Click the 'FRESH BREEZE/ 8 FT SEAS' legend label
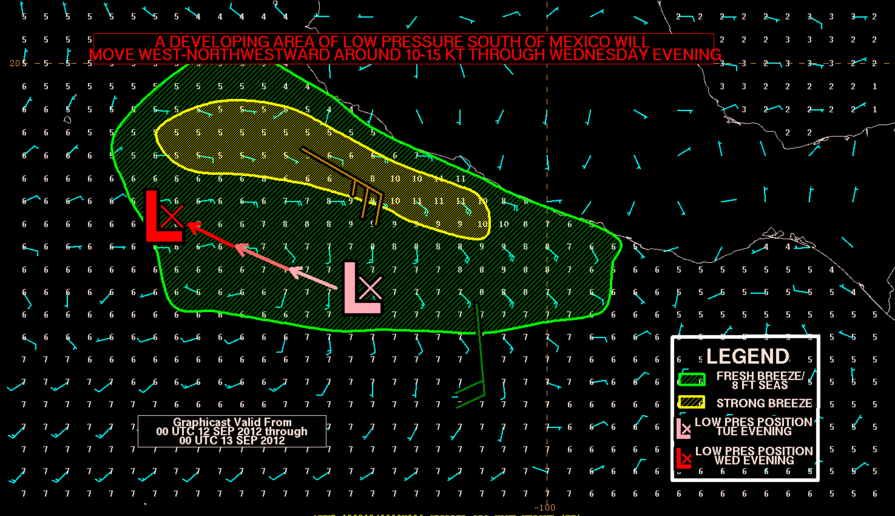Screen dimensions: 895x516 click(x=760, y=380)
